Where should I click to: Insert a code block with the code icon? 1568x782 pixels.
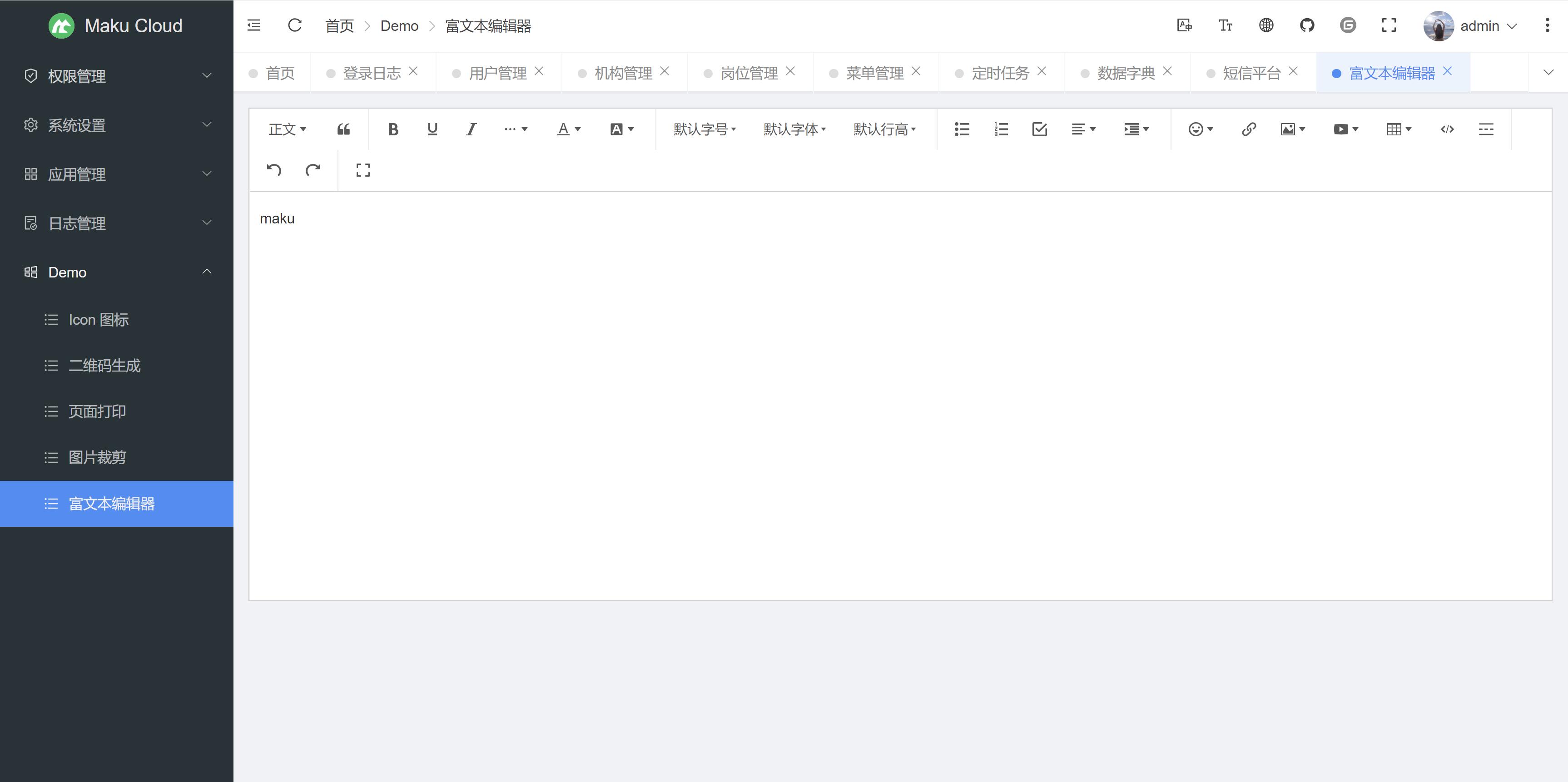pyautogui.click(x=1447, y=129)
